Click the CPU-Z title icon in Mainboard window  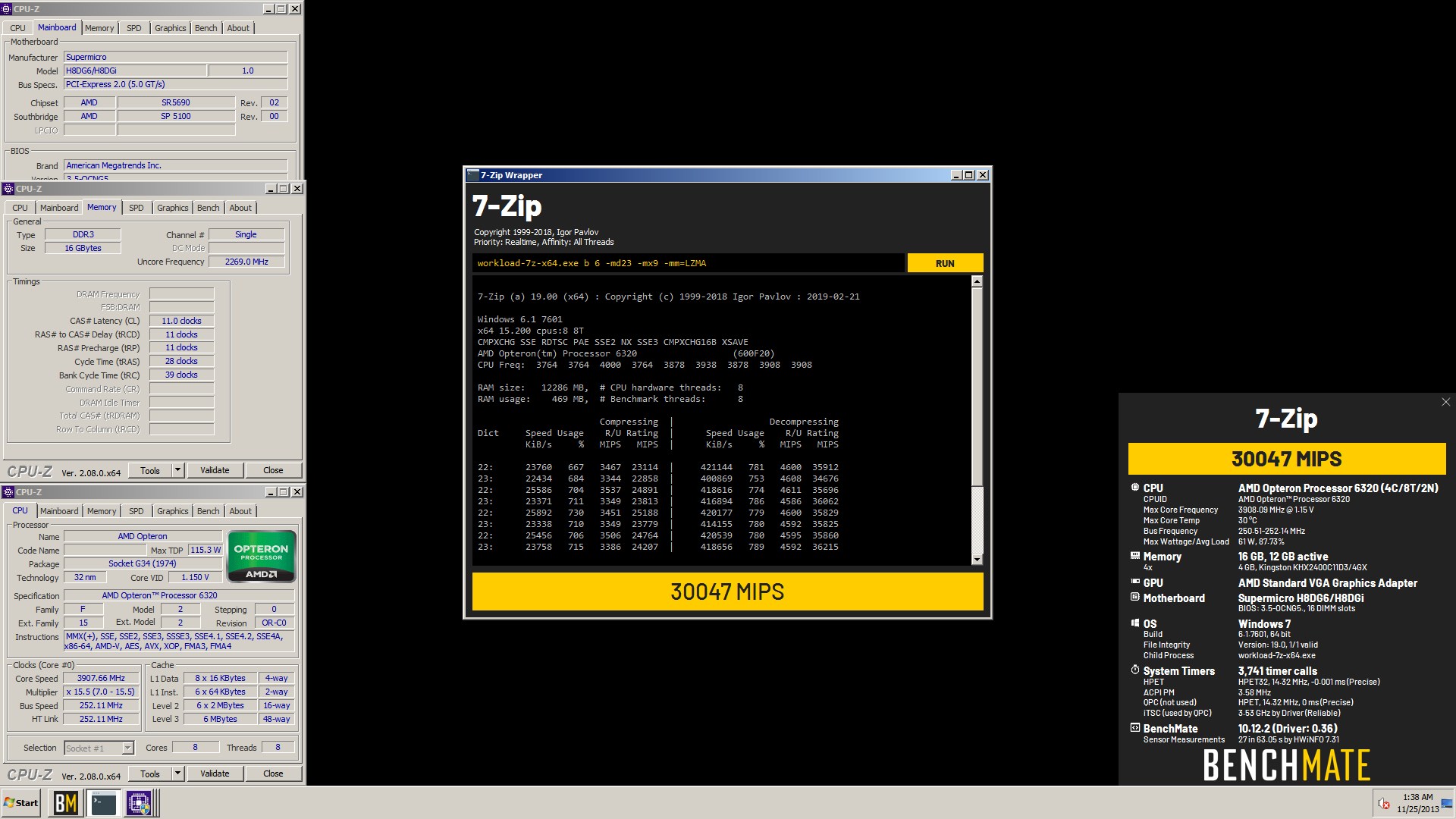click(8, 9)
